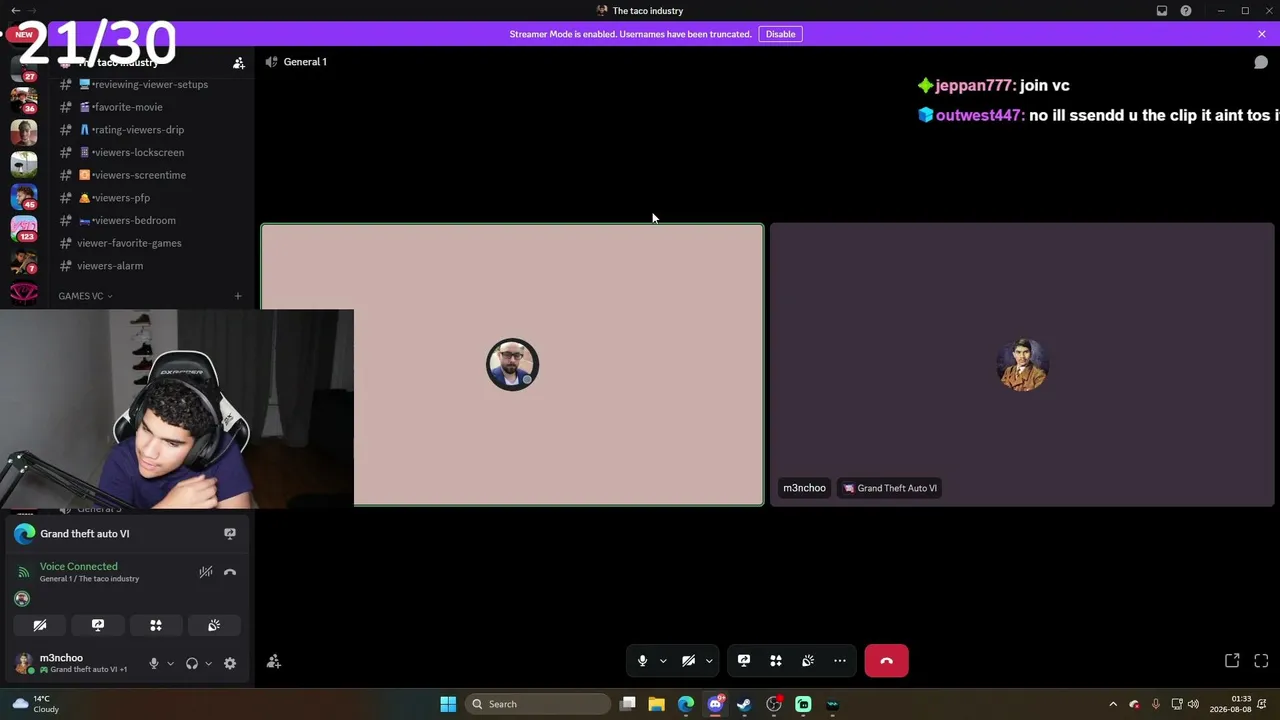Open server icon with 7 unread badge

point(24,261)
